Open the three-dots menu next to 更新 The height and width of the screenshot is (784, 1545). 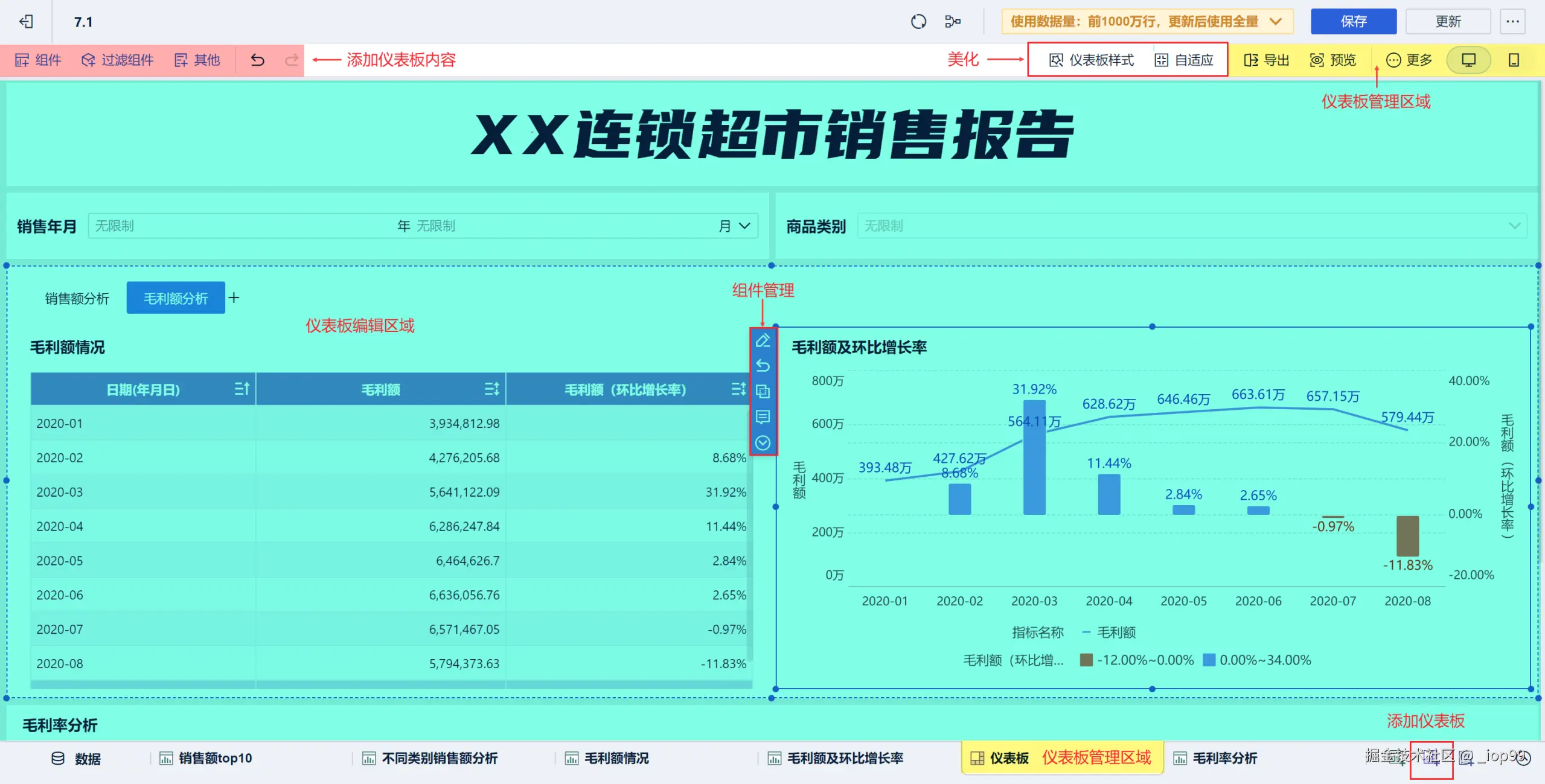(1512, 22)
